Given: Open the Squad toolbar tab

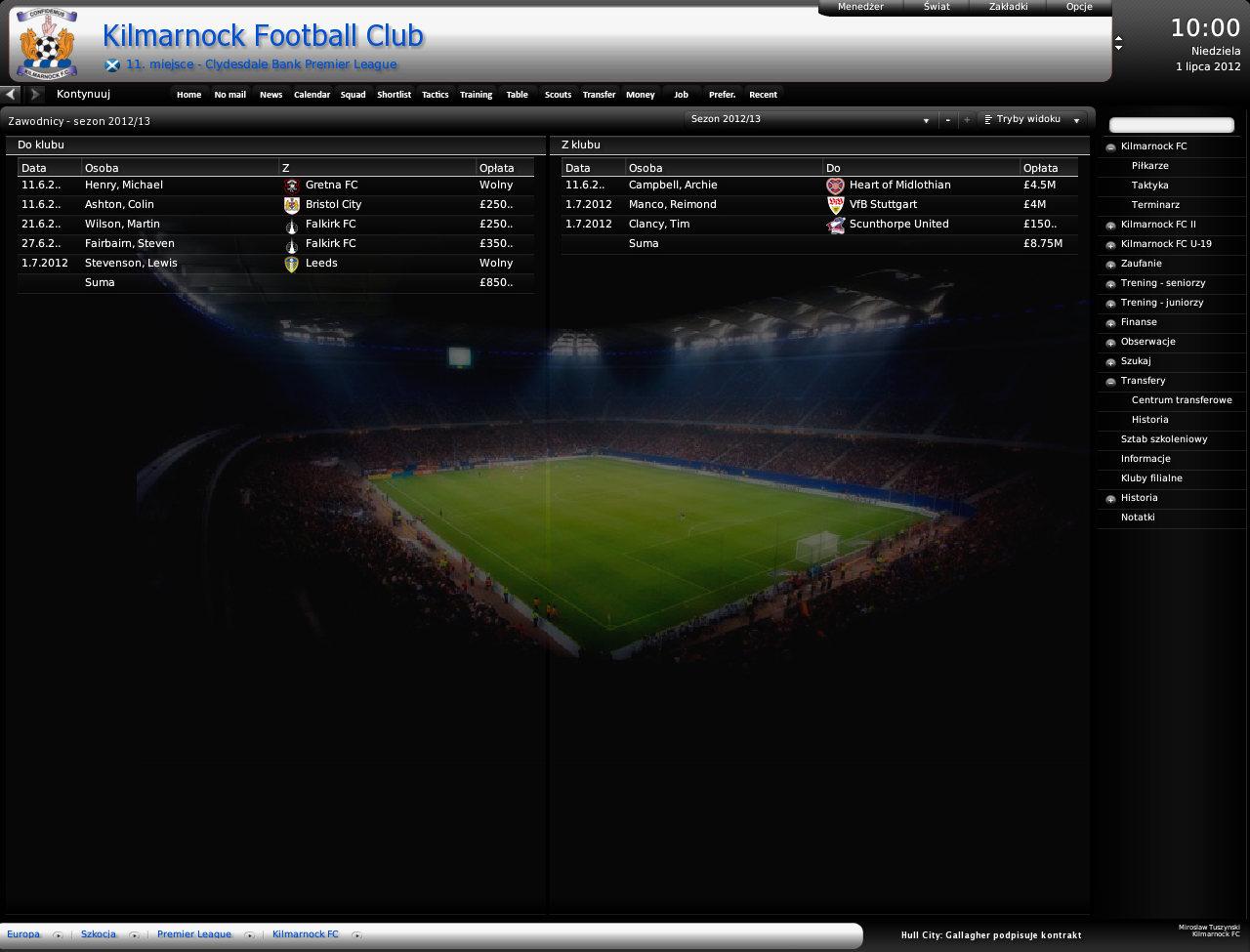Looking at the screenshot, I should tap(353, 95).
